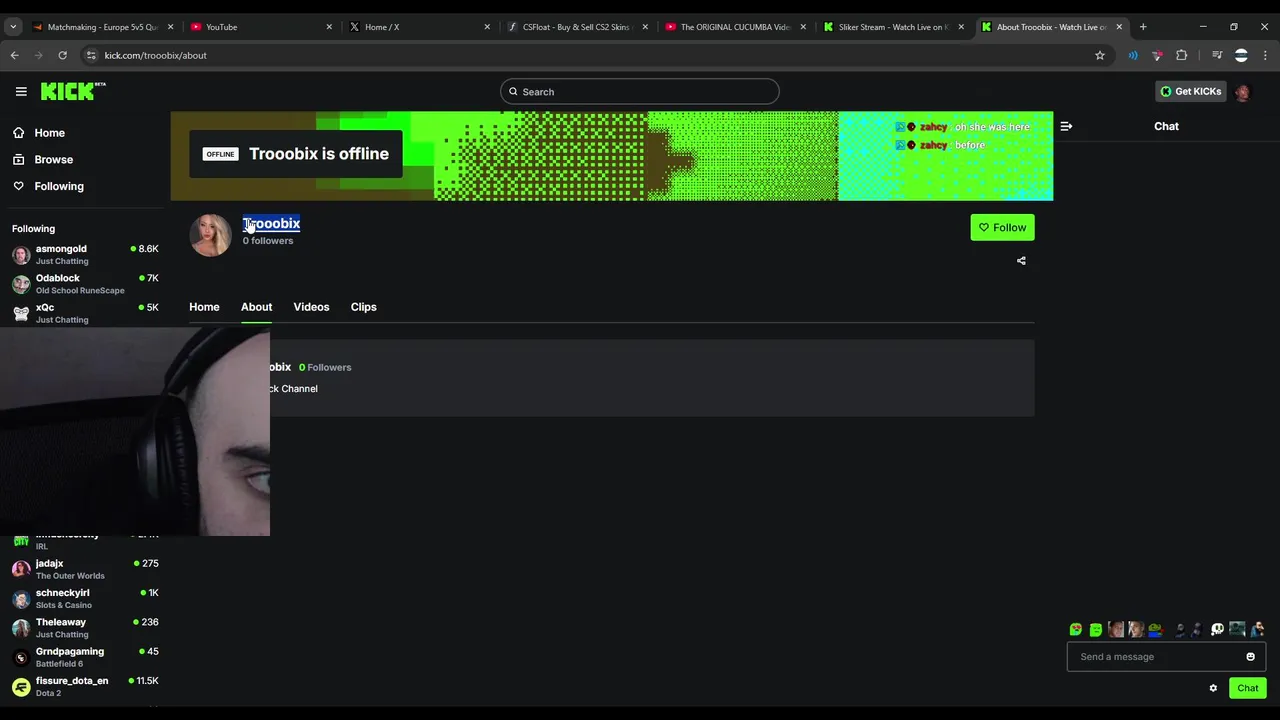
Task: Open the Clips tab
Action: tap(363, 307)
